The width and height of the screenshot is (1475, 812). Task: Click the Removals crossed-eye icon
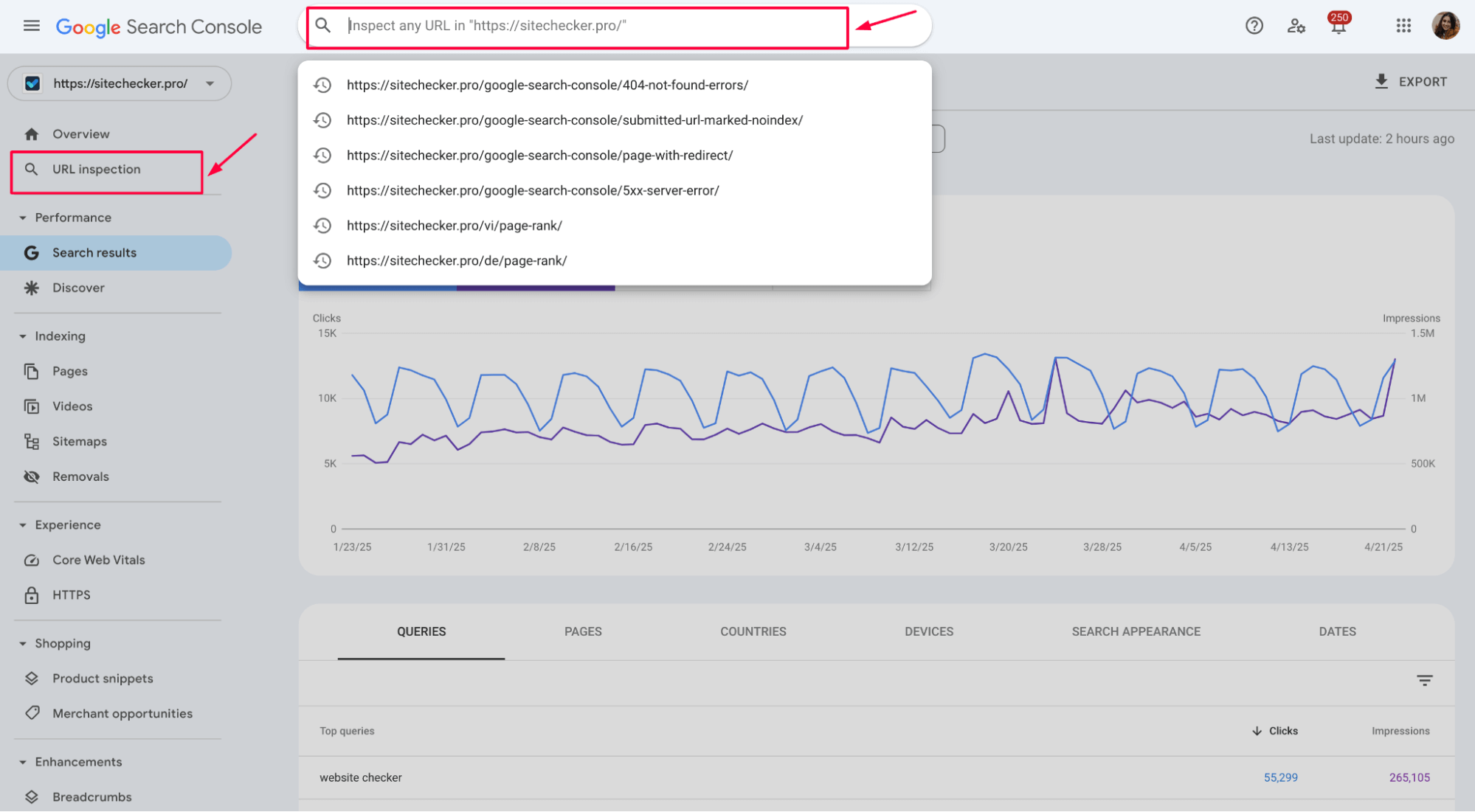tap(31, 476)
